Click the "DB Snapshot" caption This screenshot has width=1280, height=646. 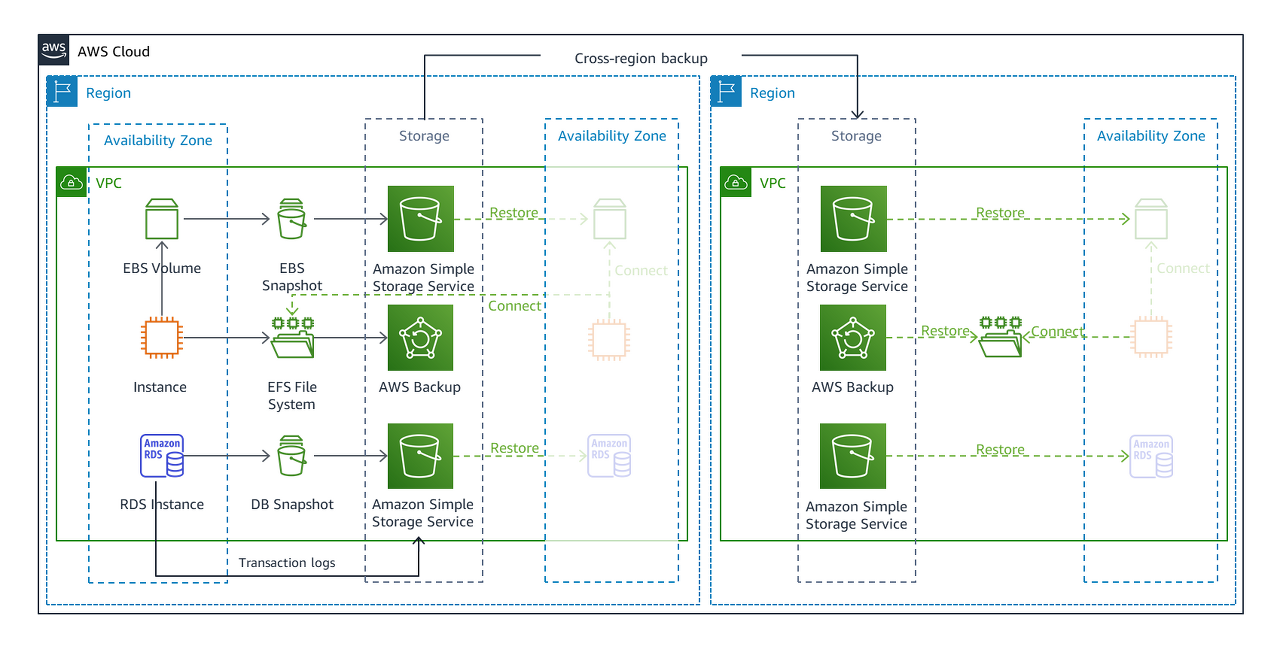click(x=292, y=505)
